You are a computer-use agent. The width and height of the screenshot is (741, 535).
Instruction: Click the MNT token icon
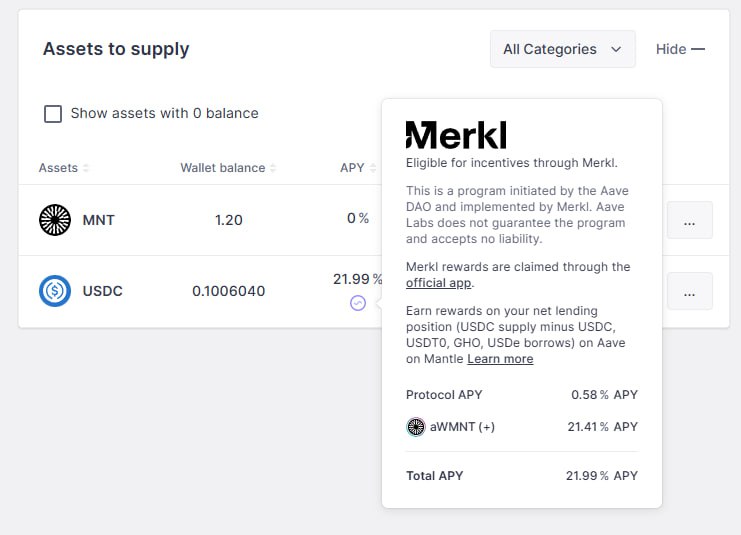click(x=55, y=220)
